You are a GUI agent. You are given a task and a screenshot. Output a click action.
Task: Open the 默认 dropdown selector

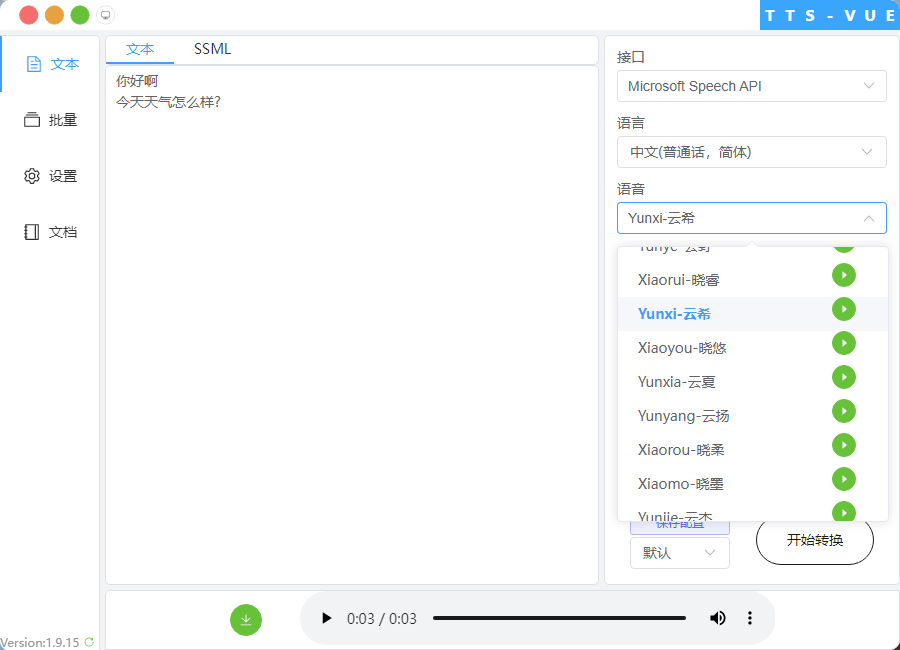(x=679, y=552)
